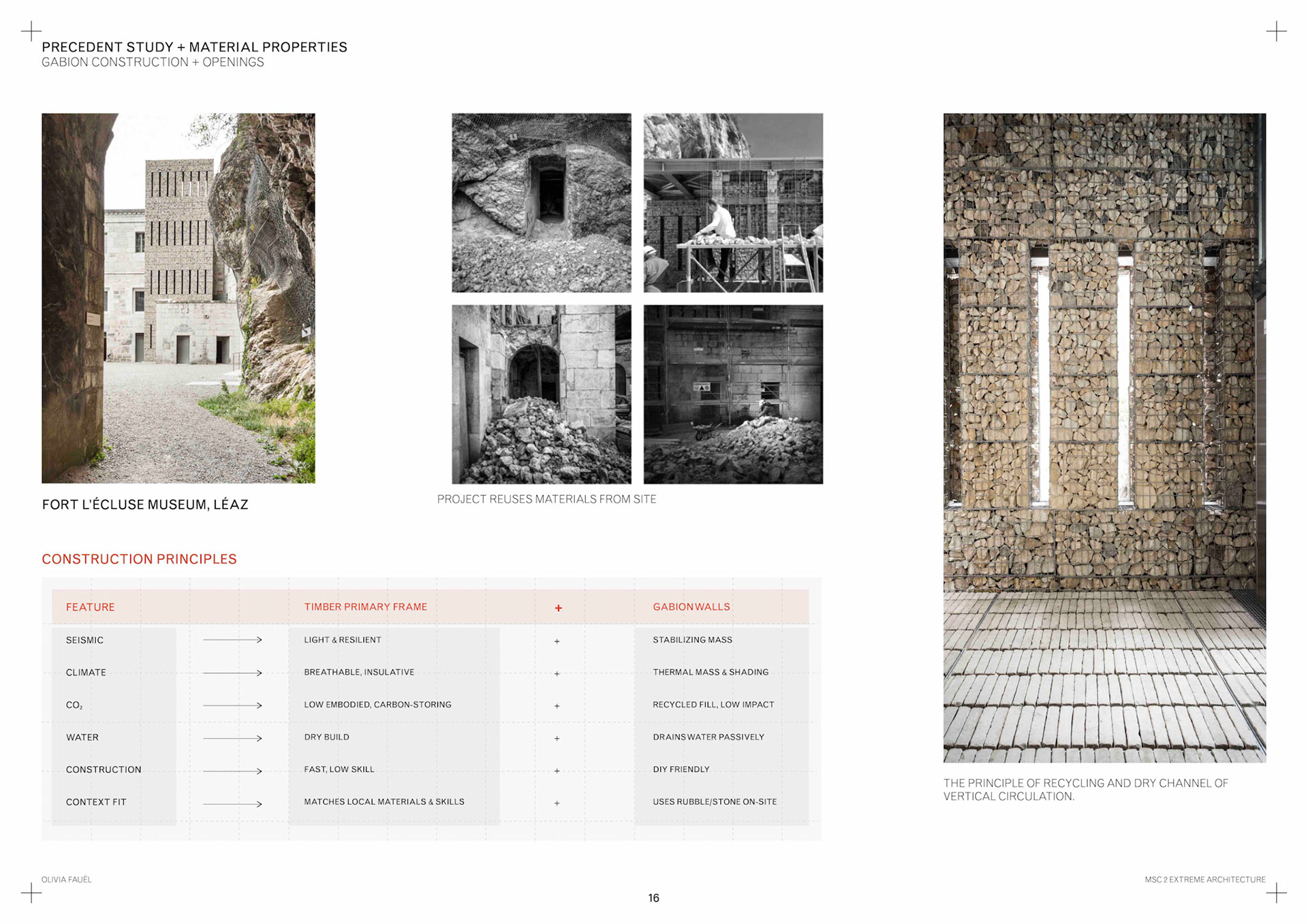
Task: Click the arrow in the CO2 row
Action: click(x=232, y=705)
